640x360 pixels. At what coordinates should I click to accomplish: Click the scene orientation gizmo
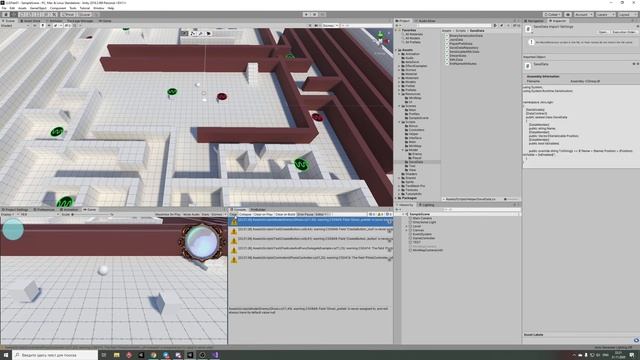click(x=381, y=39)
